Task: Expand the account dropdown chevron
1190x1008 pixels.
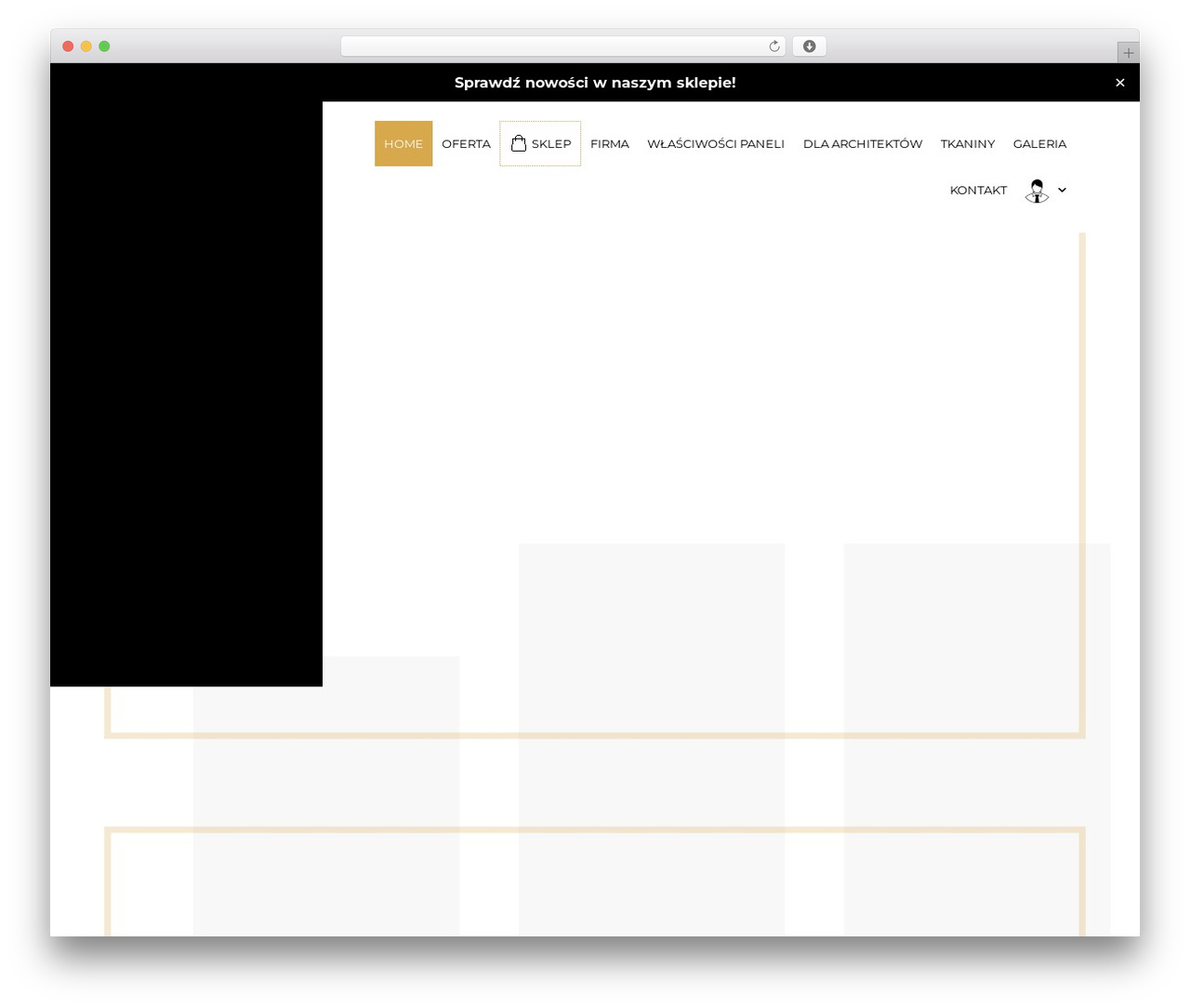Action: [1062, 190]
